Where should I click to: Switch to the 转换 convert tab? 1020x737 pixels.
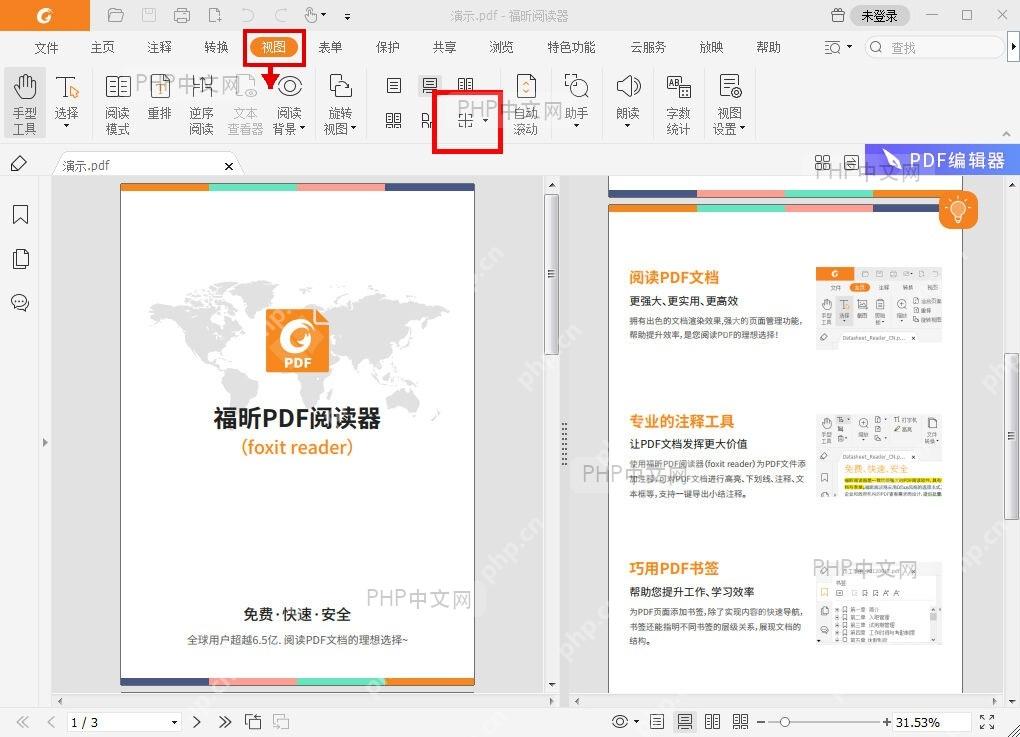(216, 47)
